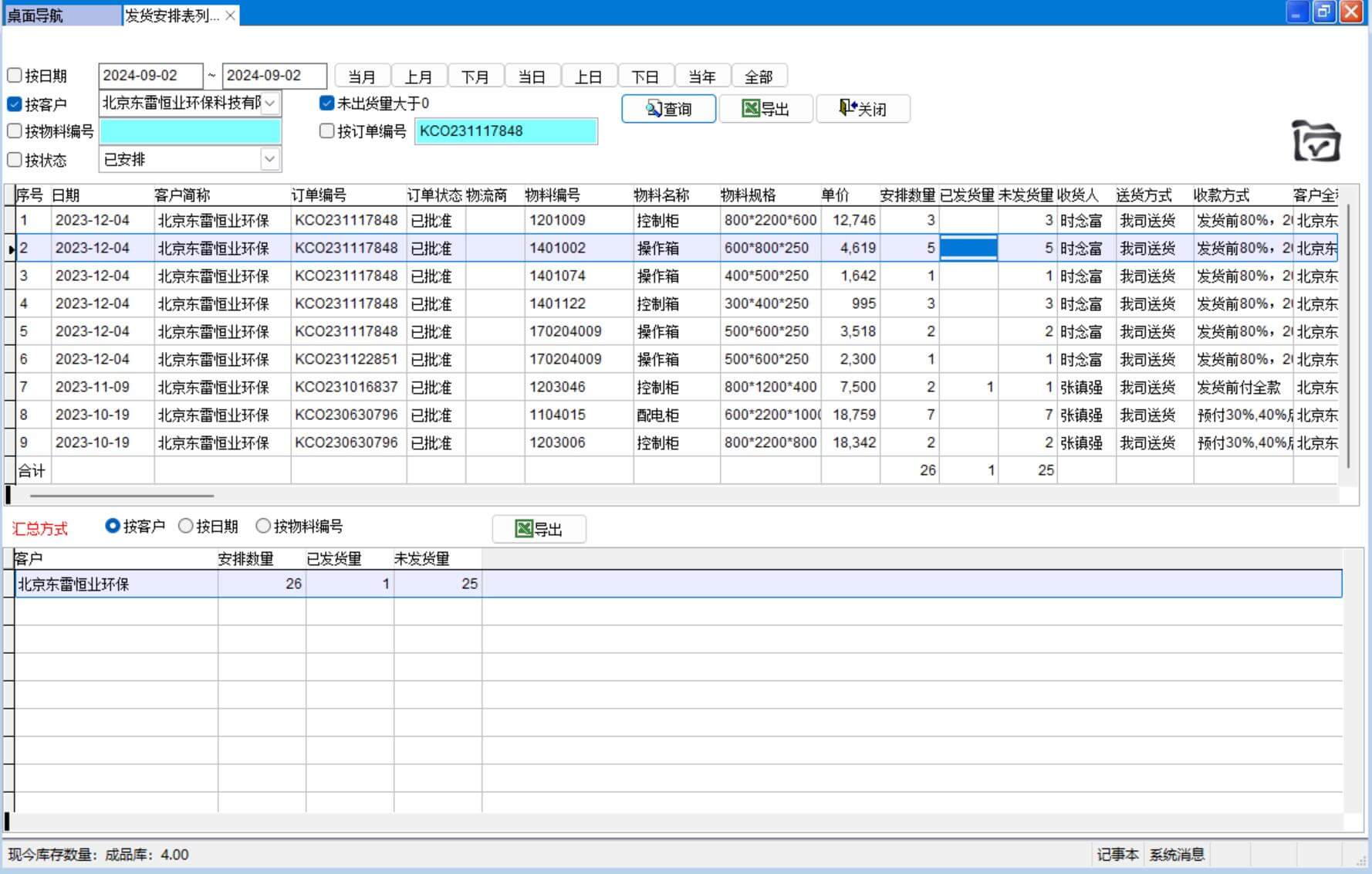The height and width of the screenshot is (874, 1372).
Task: Expand the customer name dropdown
Action: click(270, 103)
